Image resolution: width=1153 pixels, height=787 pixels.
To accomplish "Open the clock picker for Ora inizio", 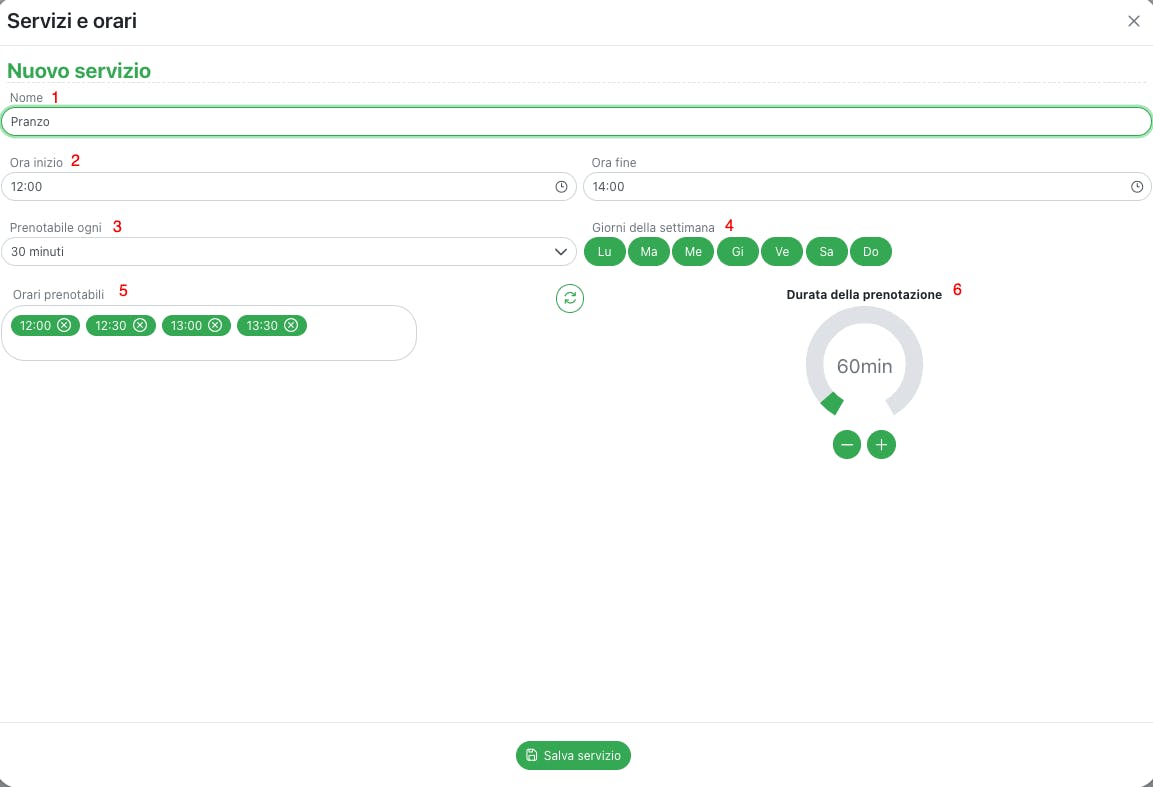I will (x=561, y=187).
